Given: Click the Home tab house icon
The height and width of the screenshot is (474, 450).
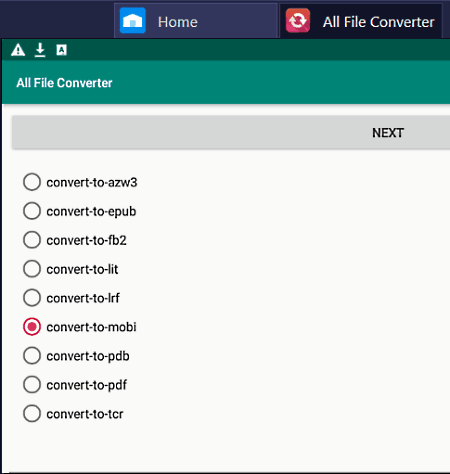Looking at the screenshot, I should (x=133, y=21).
